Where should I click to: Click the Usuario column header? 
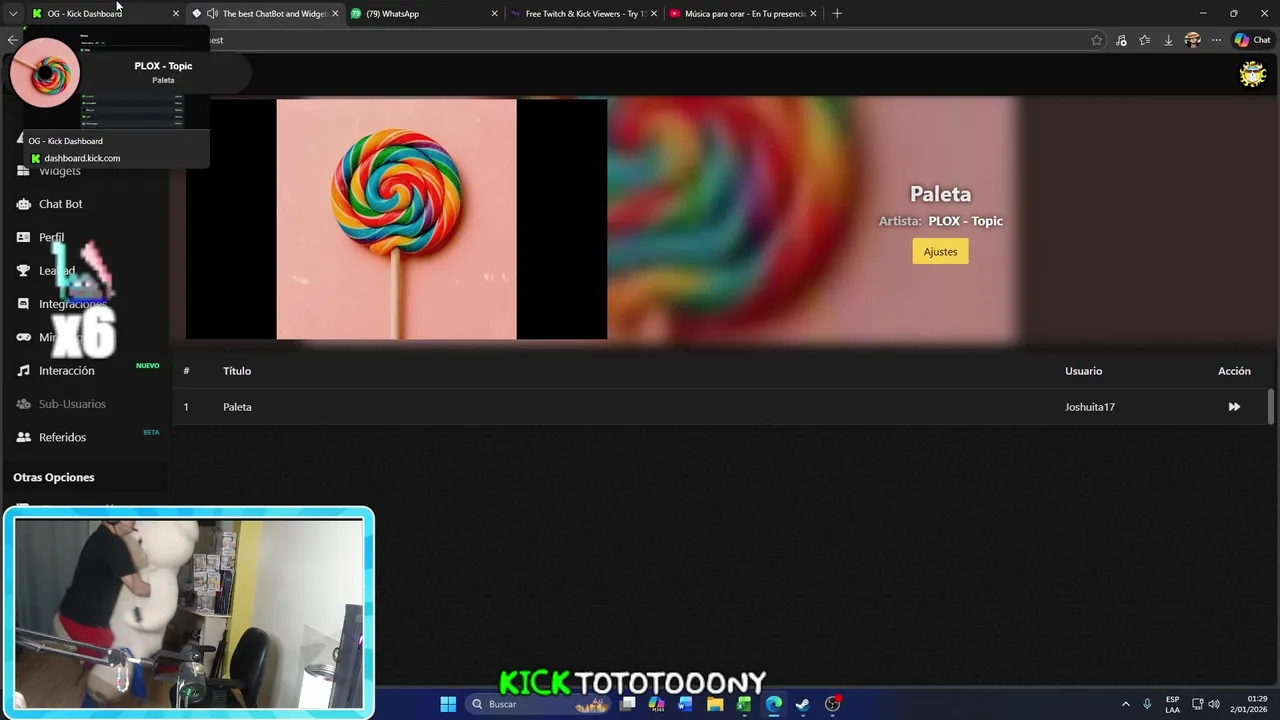pyautogui.click(x=1083, y=371)
